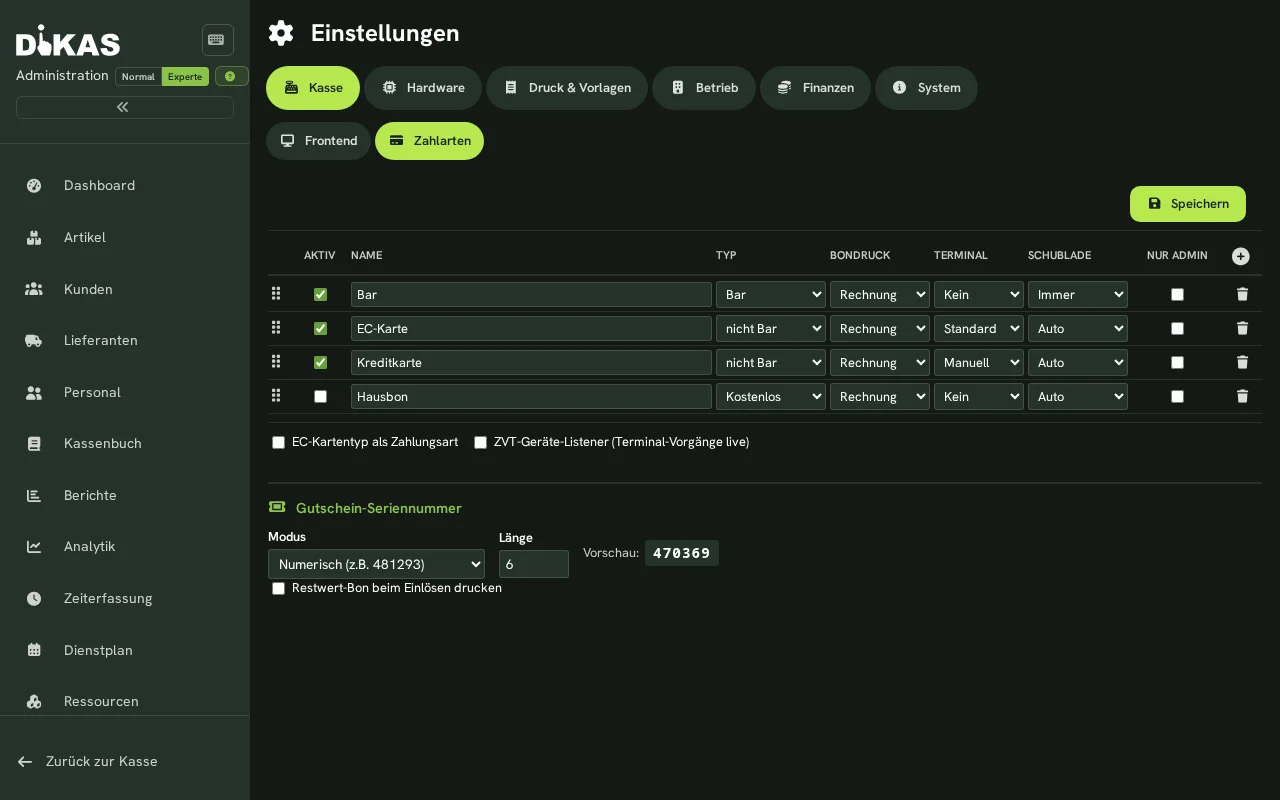Enable the Hausbon Aktiv checkbox
1280x800 pixels.
320,396
